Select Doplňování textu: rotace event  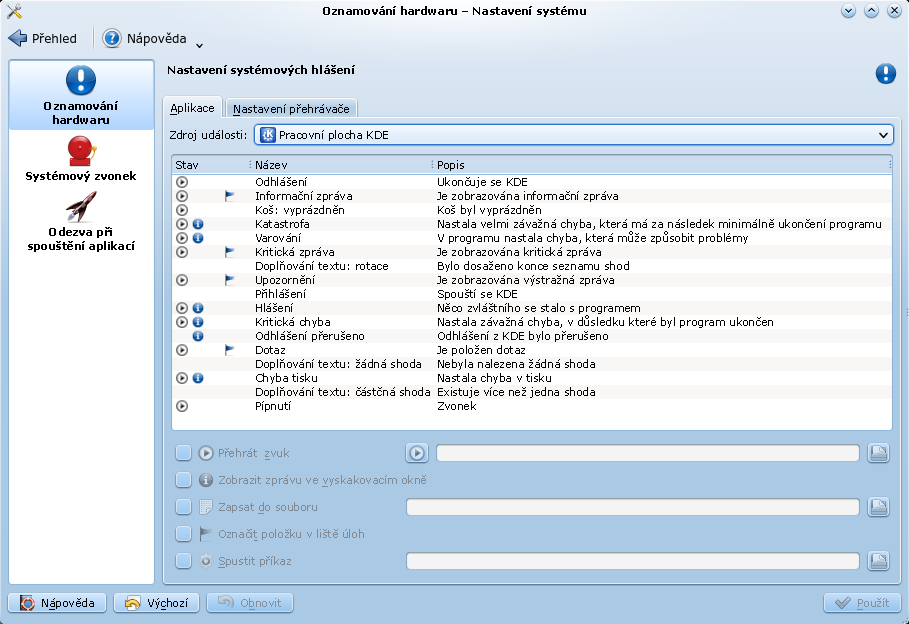click(322, 266)
